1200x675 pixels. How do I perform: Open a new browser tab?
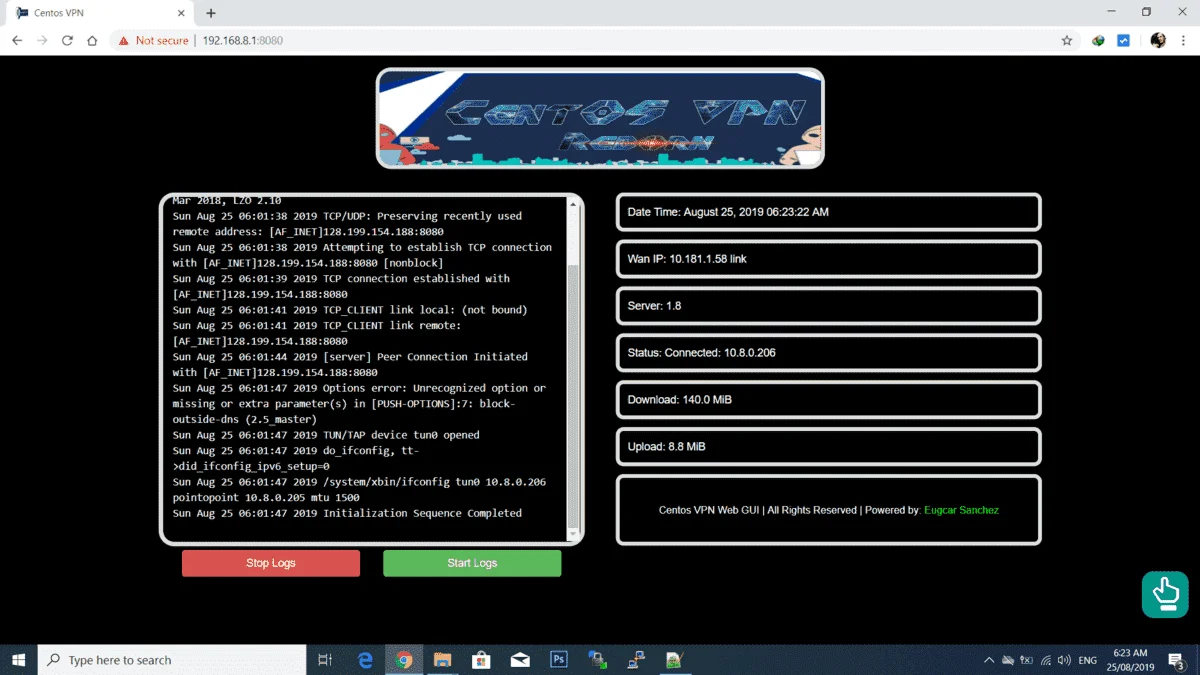[211, 13]
